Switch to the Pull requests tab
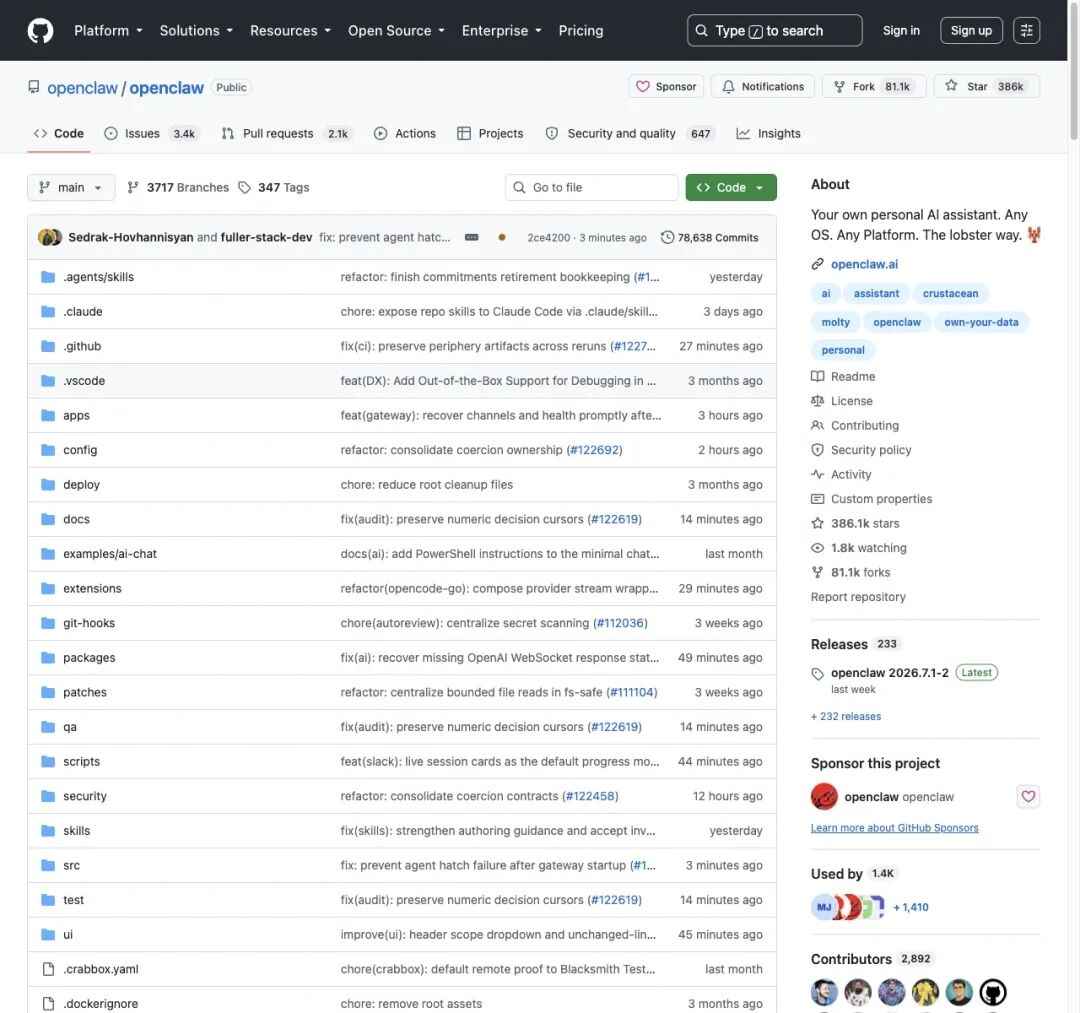This screenshot has height=1013, width=1080. click(286, 134)
